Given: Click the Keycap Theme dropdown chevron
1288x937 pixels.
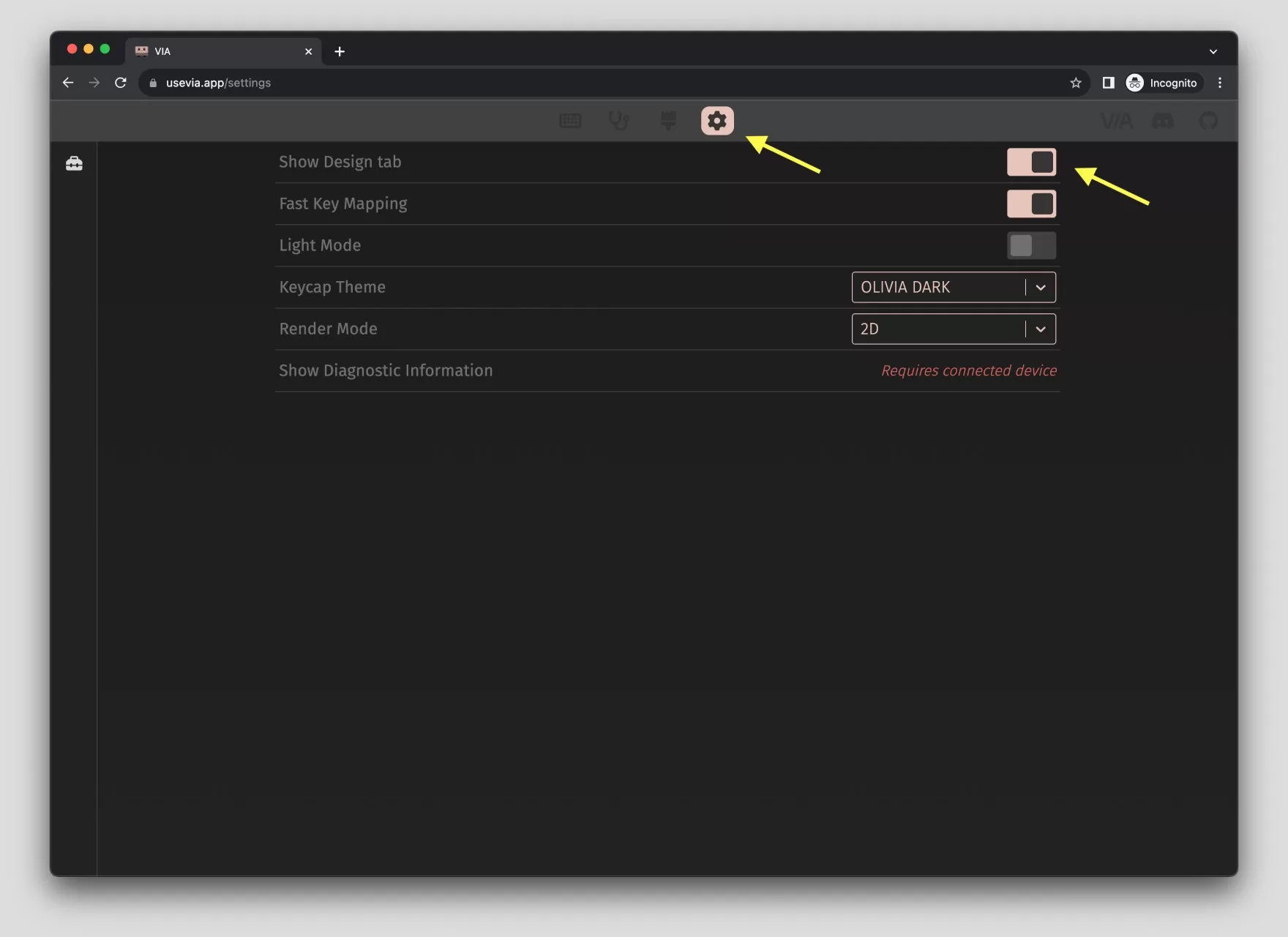Looking at the screenshot, I should 1041,288.
